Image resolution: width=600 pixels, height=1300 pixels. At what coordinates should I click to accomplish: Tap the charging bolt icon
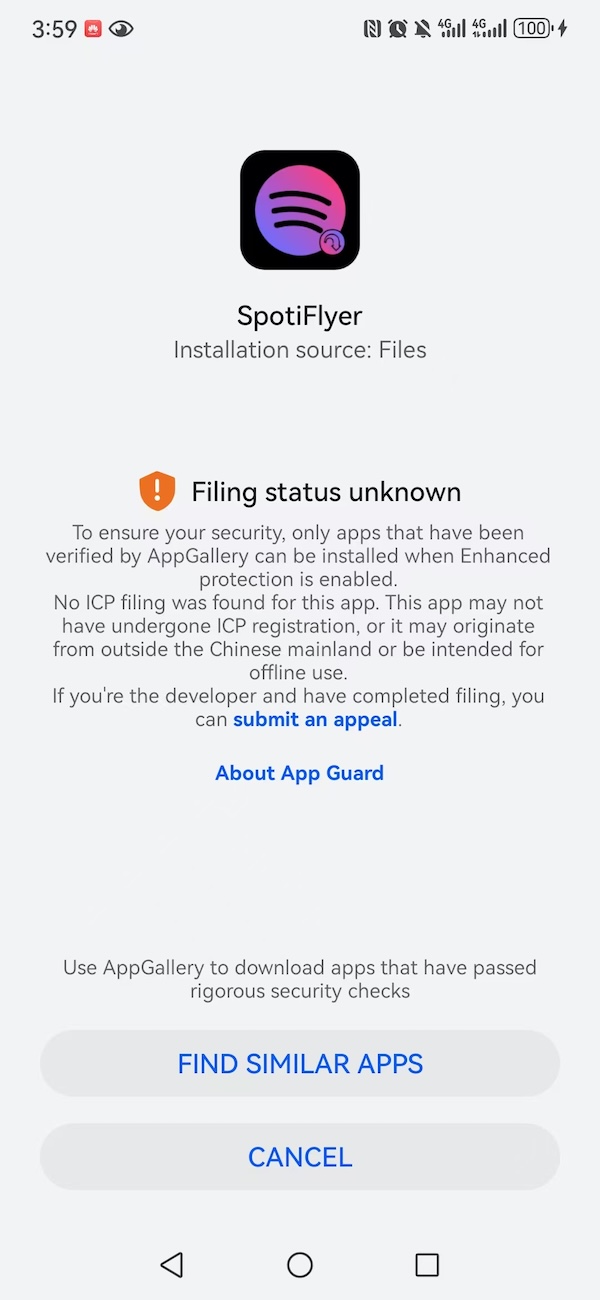562,29
